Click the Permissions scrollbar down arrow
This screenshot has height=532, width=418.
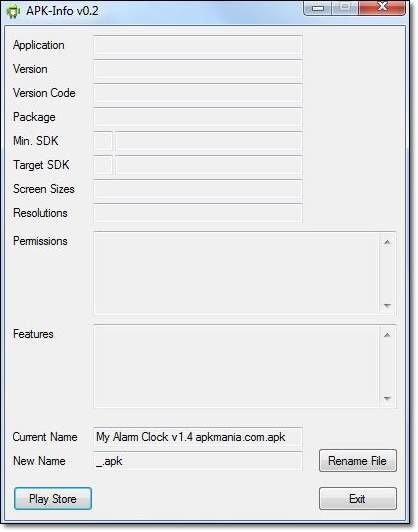387,306
